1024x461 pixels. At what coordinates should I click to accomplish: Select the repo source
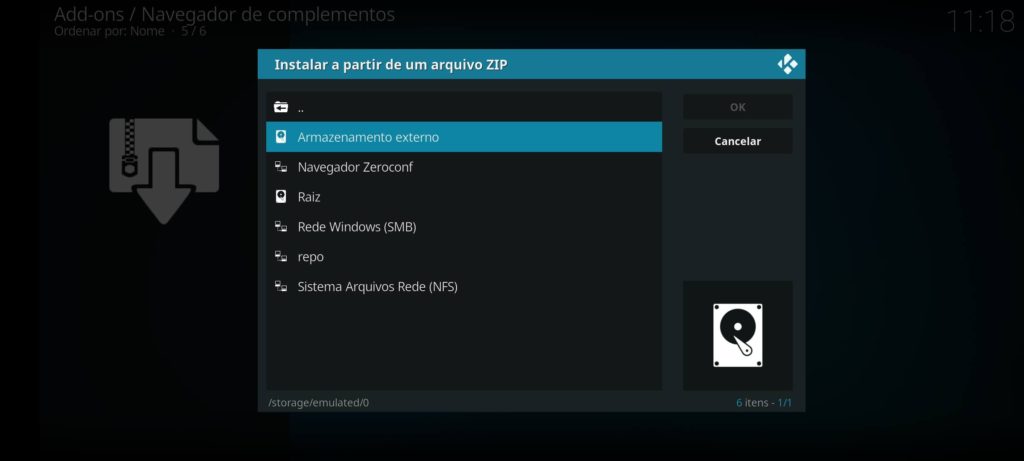[x=464, y=257]
